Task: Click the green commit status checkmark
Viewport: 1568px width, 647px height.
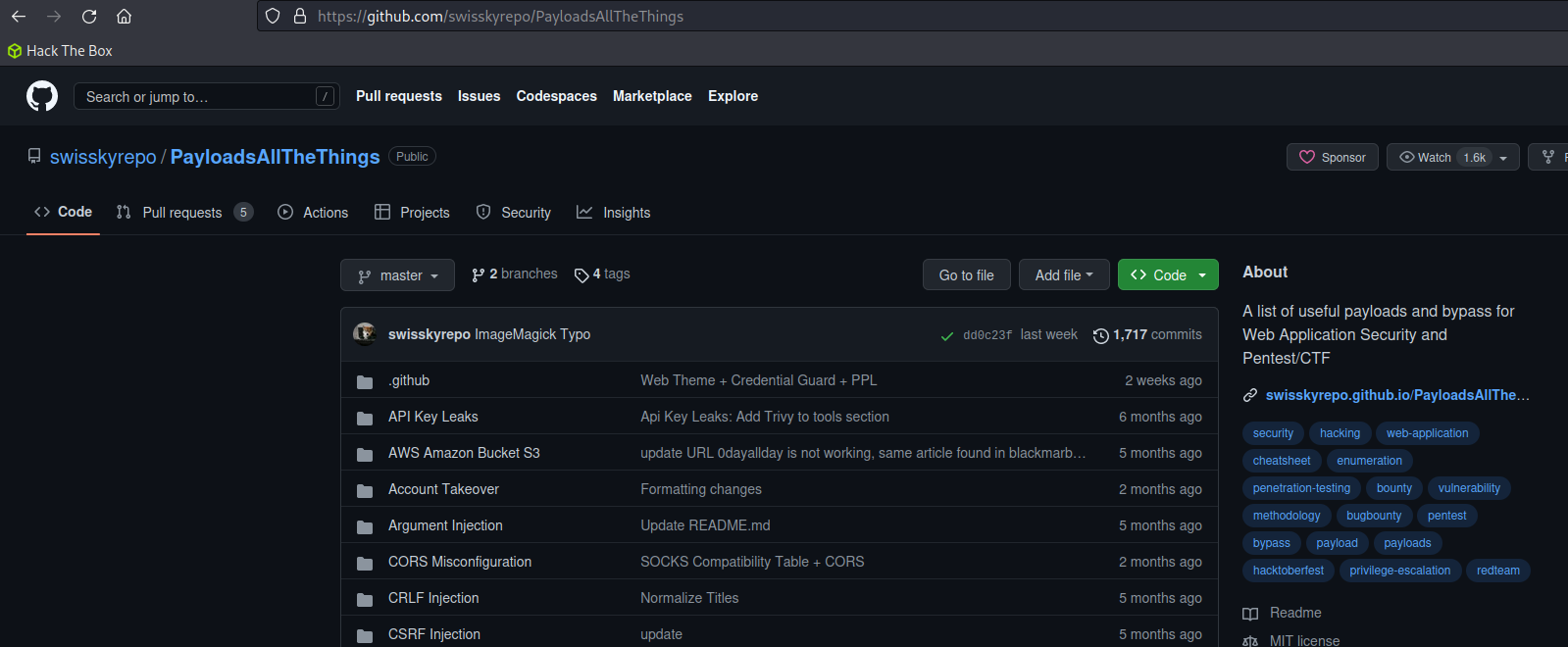Action: 947,335
